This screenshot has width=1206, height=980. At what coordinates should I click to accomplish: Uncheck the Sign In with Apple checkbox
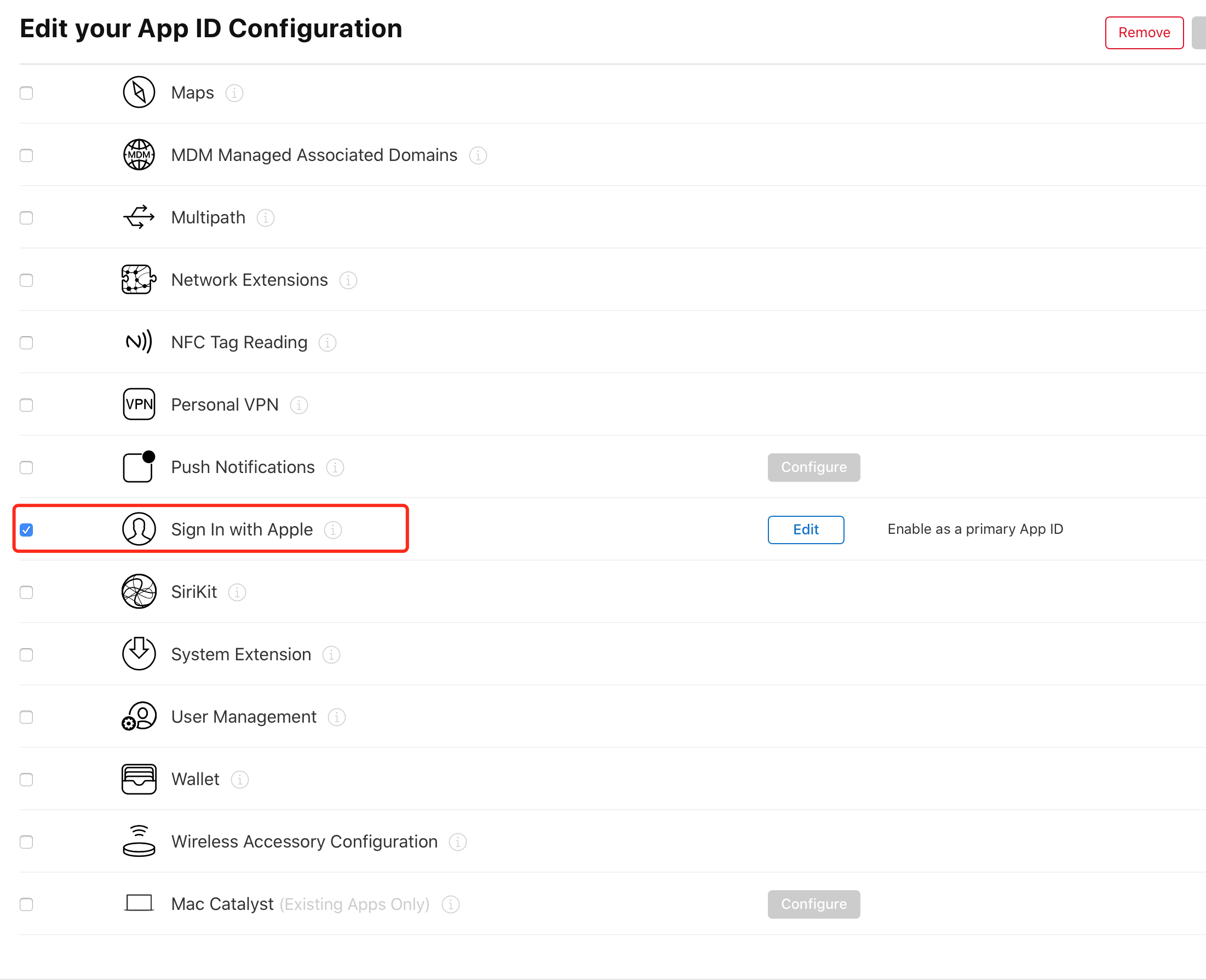(x=26, y=529)
